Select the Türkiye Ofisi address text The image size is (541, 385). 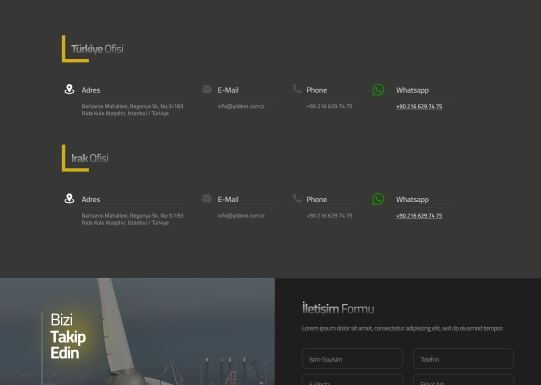(132, 110)
